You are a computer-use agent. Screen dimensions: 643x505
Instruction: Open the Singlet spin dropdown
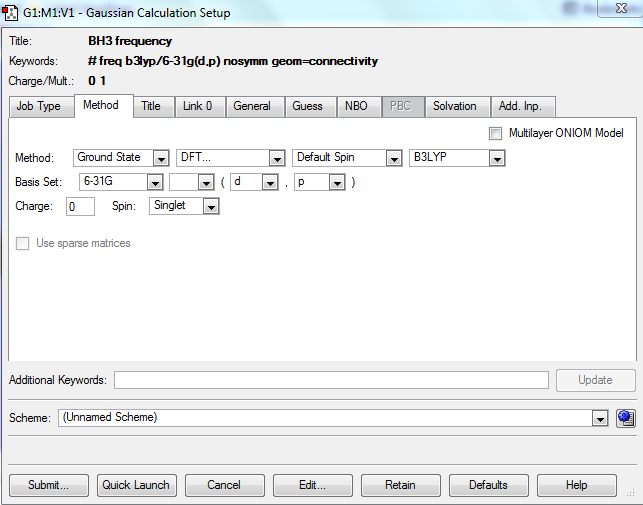point(184,206)
